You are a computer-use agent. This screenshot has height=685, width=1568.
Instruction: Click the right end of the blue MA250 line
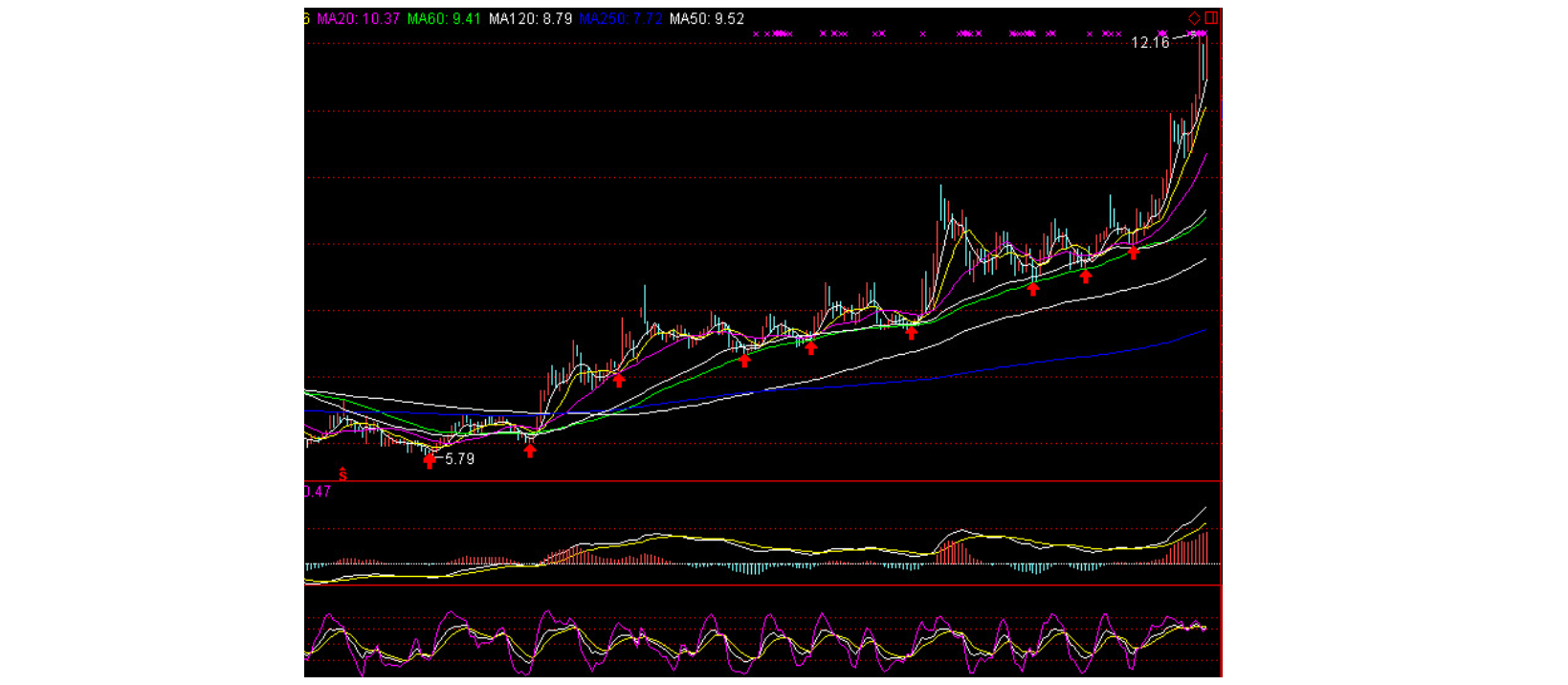coord(1204,330)
